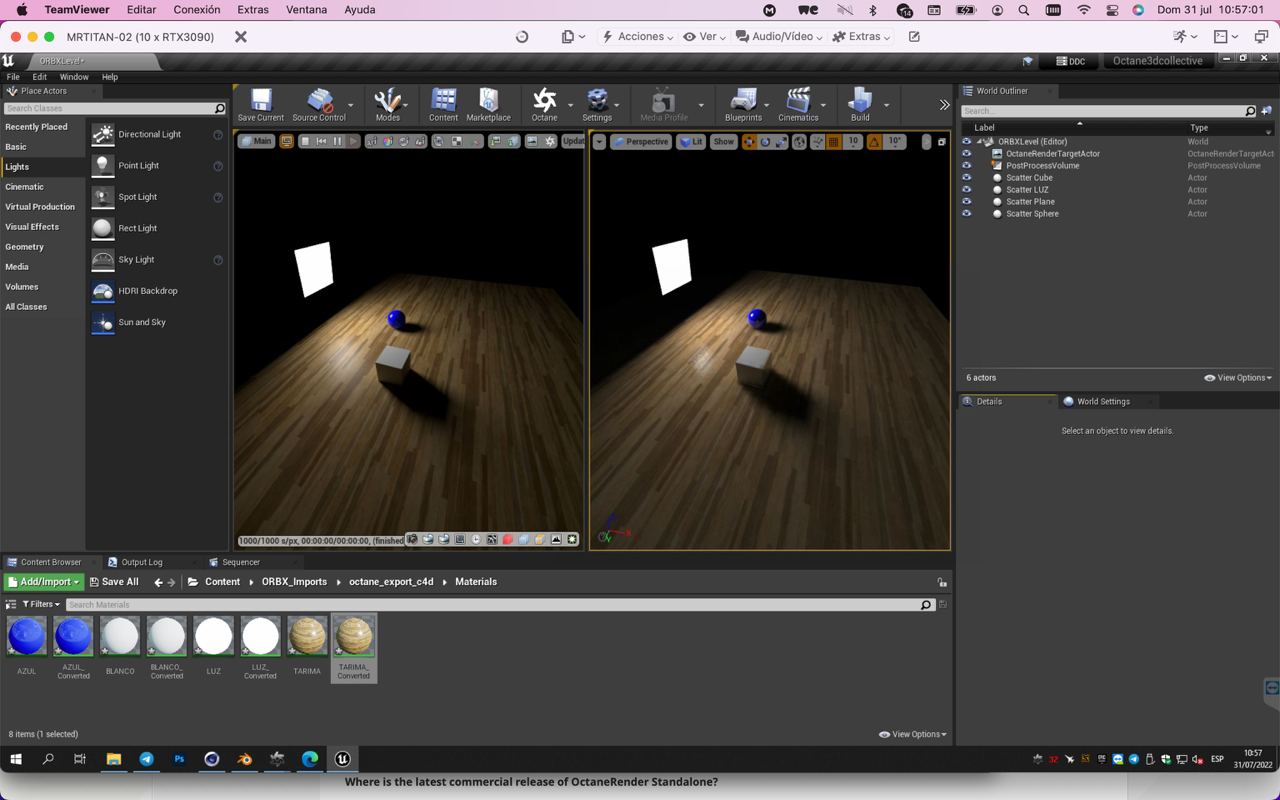Restart the Octane render

click(321, 141)
